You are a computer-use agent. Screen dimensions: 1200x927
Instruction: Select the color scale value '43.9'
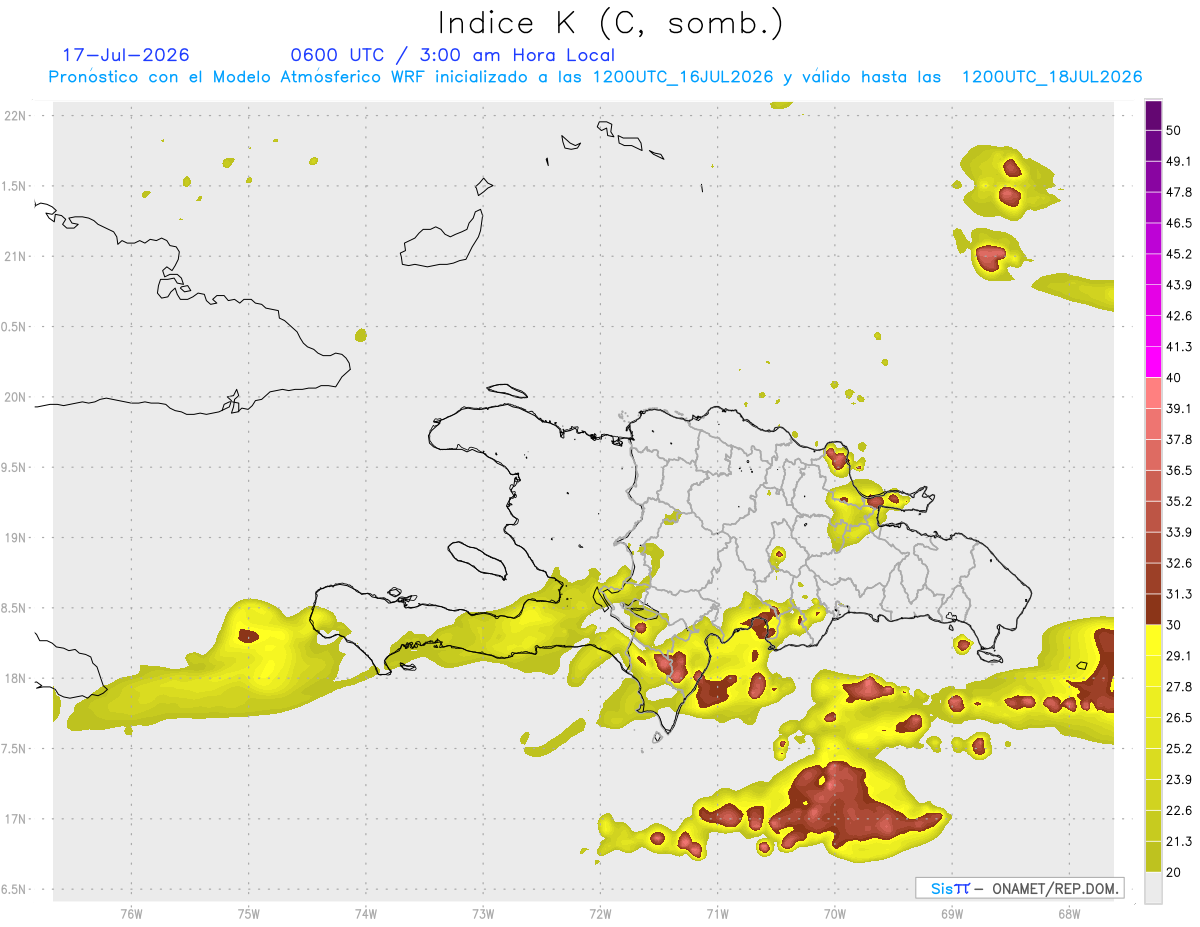tap(1179, 285)
